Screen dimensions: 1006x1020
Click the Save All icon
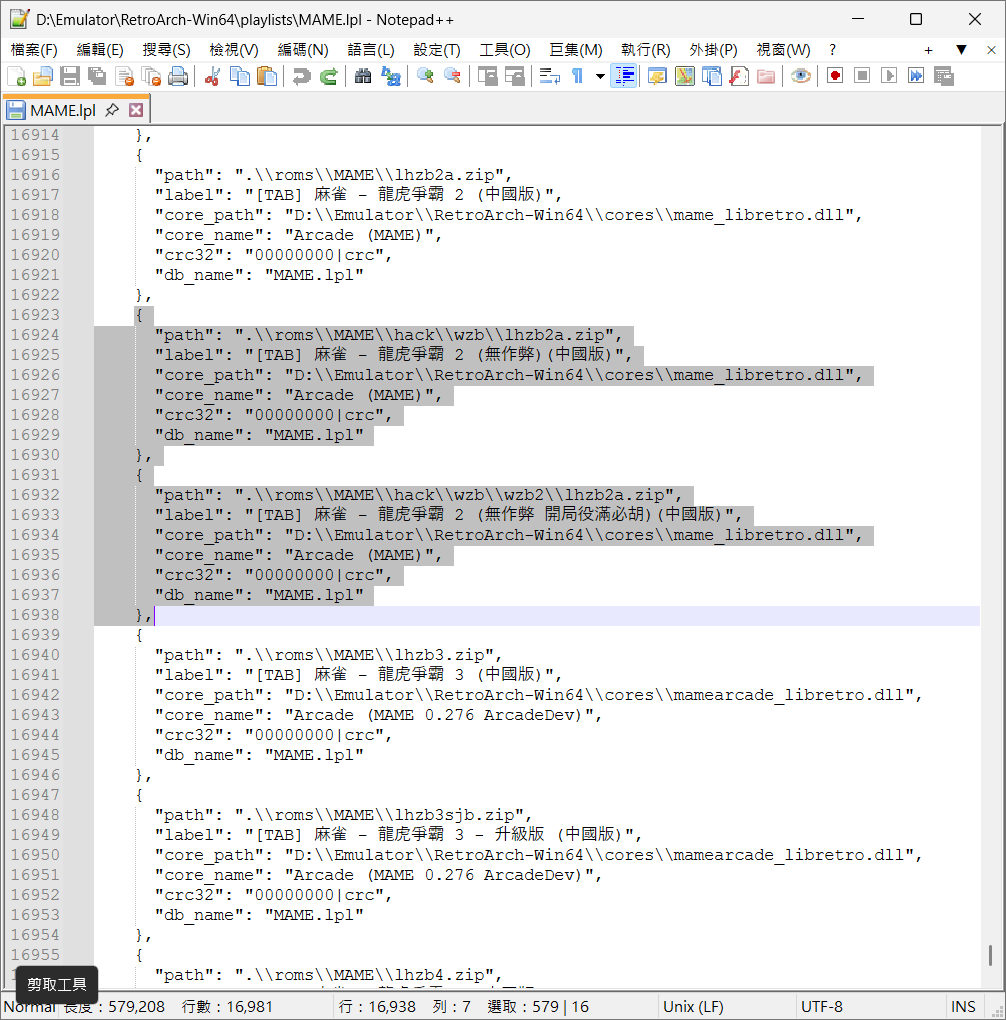(97, 76)
